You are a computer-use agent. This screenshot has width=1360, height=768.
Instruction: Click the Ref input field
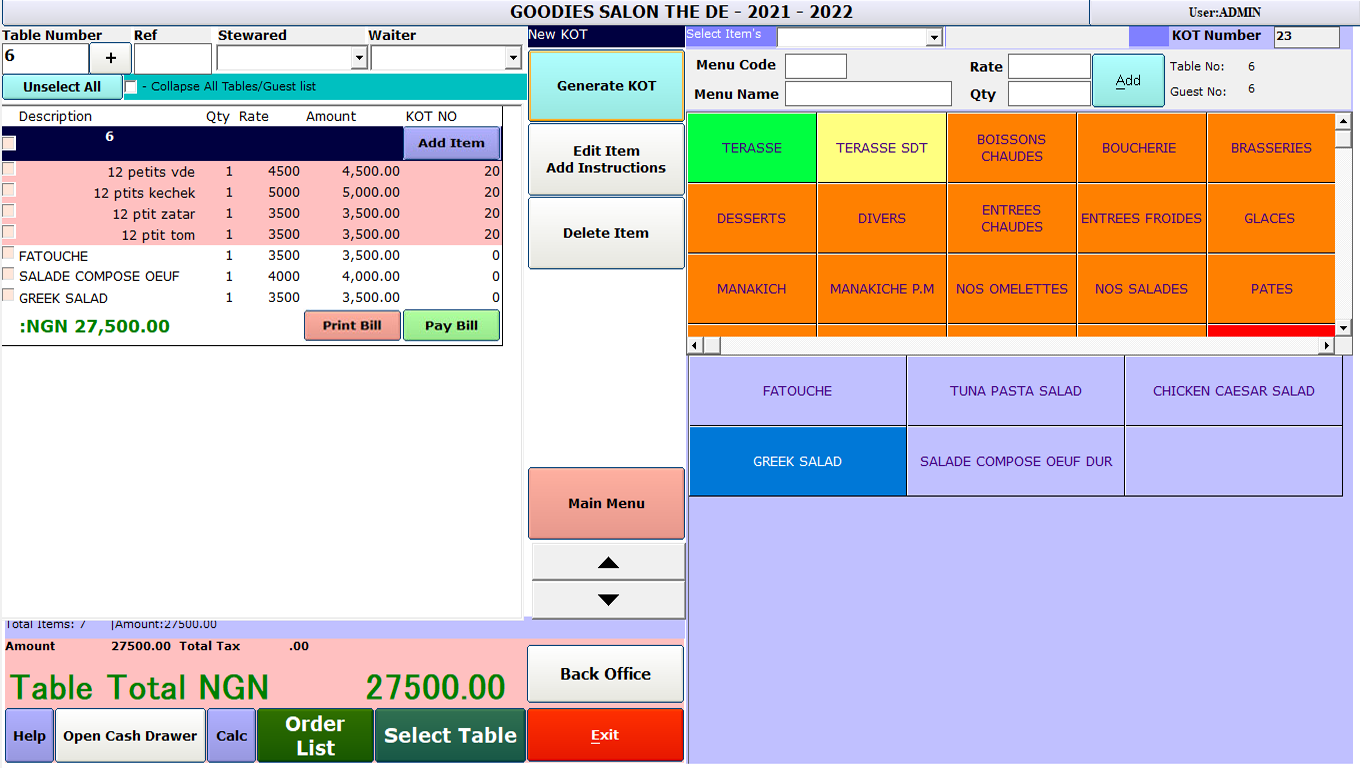172,58
